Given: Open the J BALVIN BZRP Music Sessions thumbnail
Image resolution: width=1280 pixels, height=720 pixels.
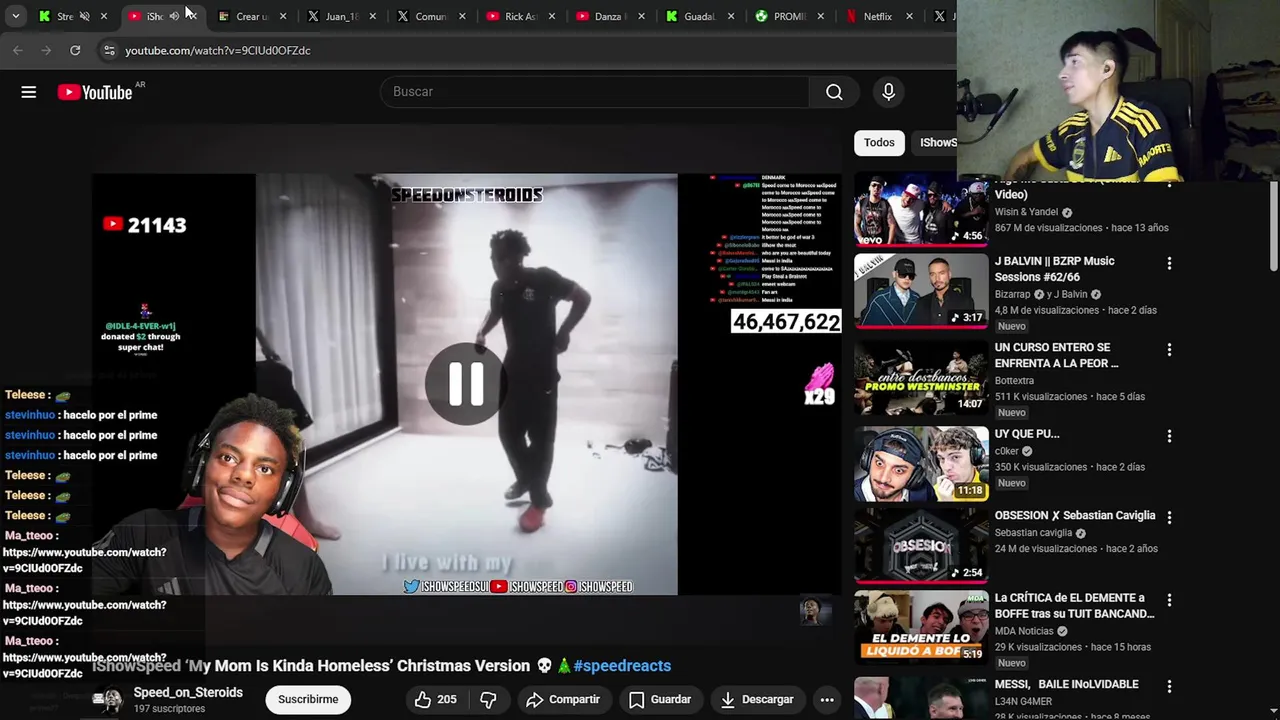Looking at the screenshot, I should [921, 291].
